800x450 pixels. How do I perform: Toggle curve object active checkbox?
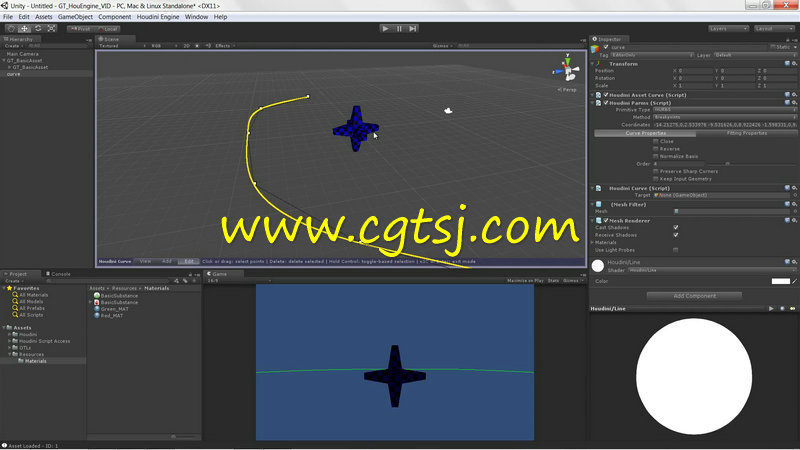pos(606,47)
